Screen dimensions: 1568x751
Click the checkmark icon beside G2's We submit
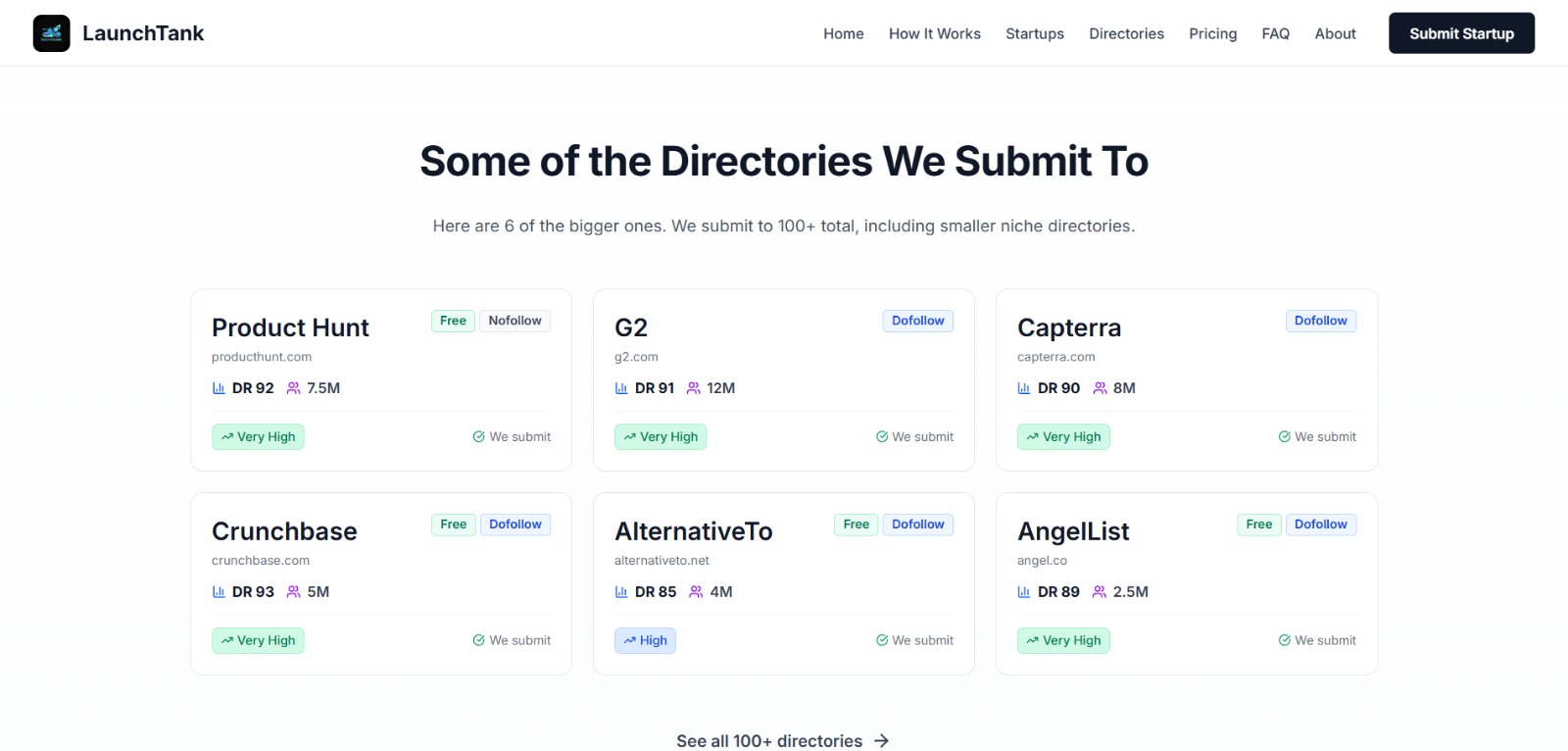pyautogui.click(x=881, y=437)
